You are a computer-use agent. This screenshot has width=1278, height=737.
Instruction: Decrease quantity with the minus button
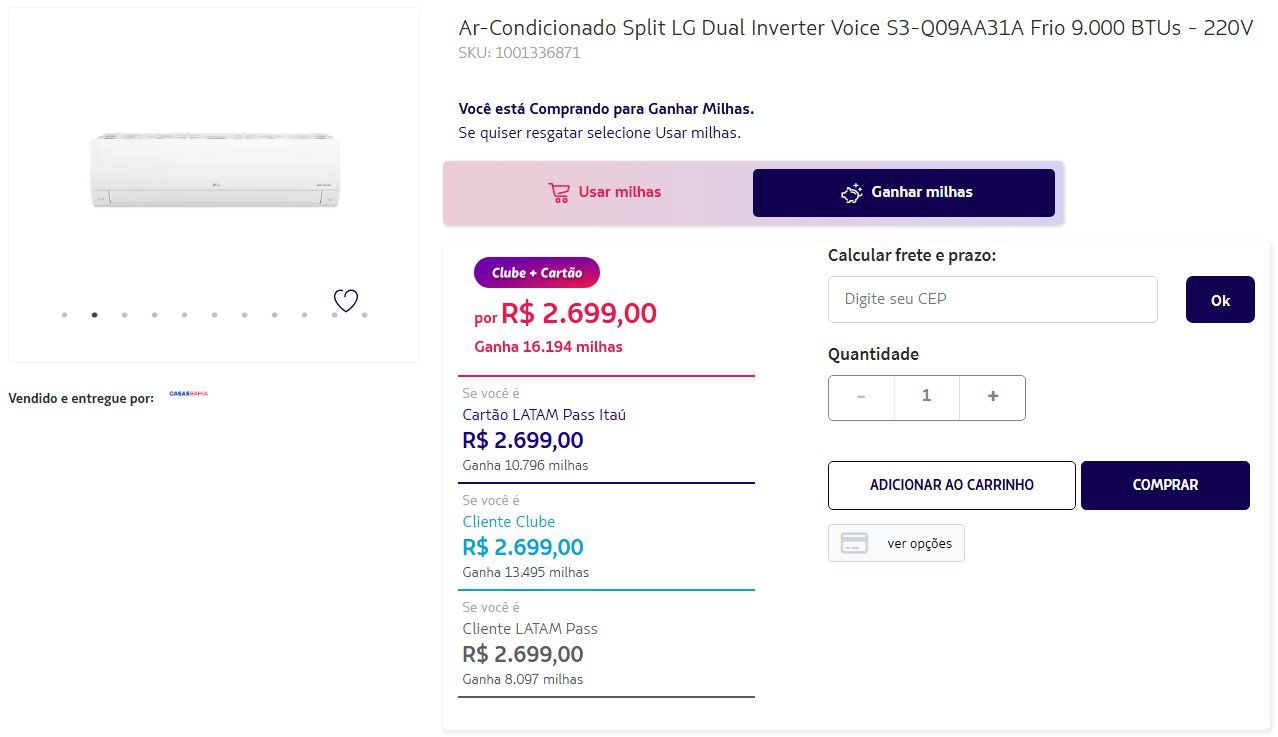861,397
